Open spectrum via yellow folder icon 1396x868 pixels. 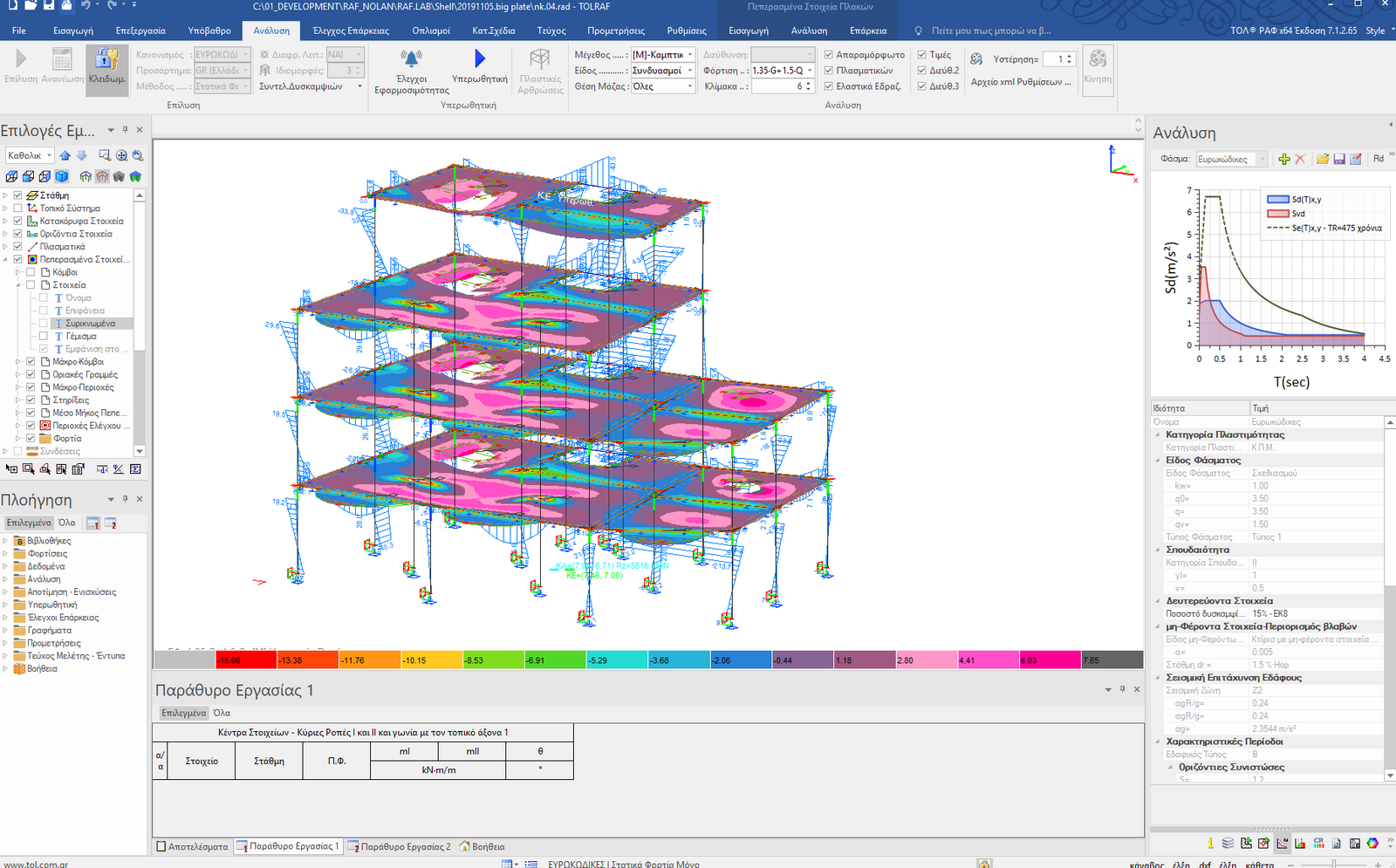(1323, 159)
